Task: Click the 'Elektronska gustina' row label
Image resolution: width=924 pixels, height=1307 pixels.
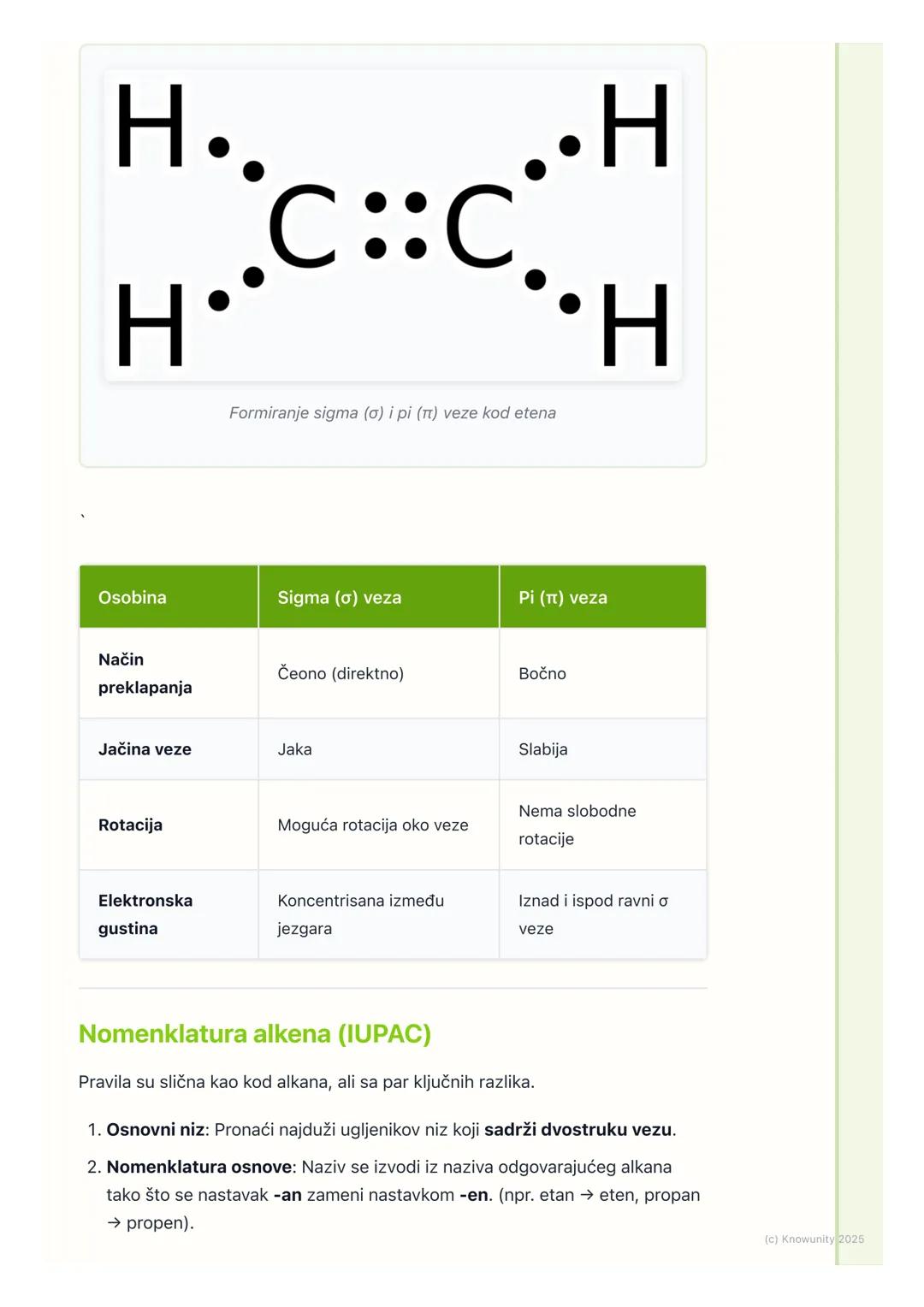Action: coord(145,914)
